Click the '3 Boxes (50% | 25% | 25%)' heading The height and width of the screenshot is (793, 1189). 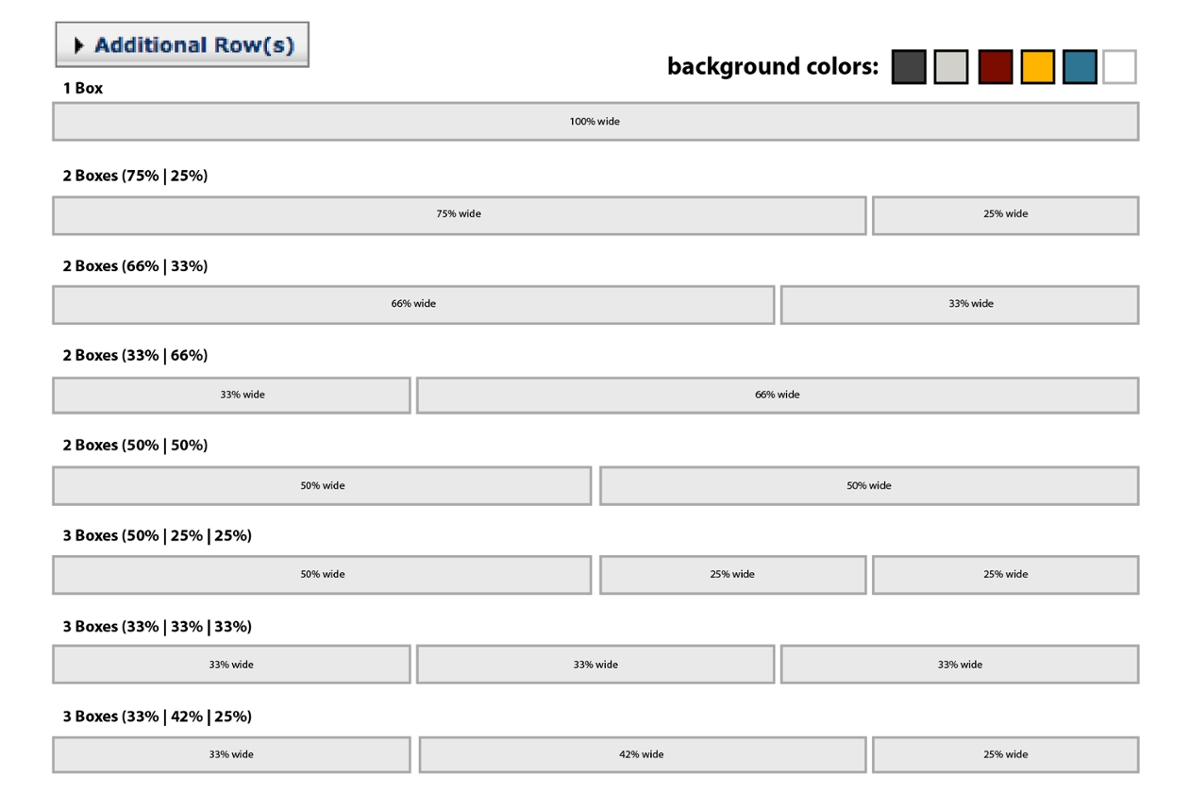pyautogui.click(x=157, y=535)
